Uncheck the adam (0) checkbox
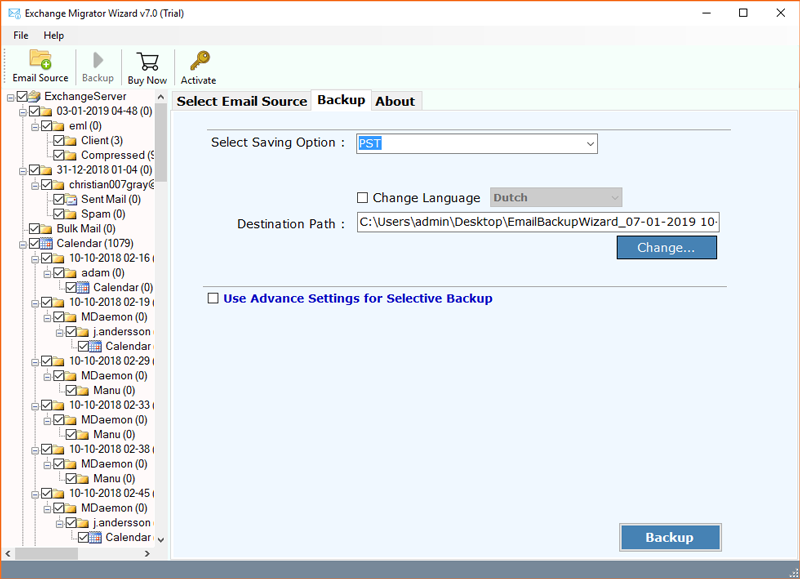 tap(59, 273)
